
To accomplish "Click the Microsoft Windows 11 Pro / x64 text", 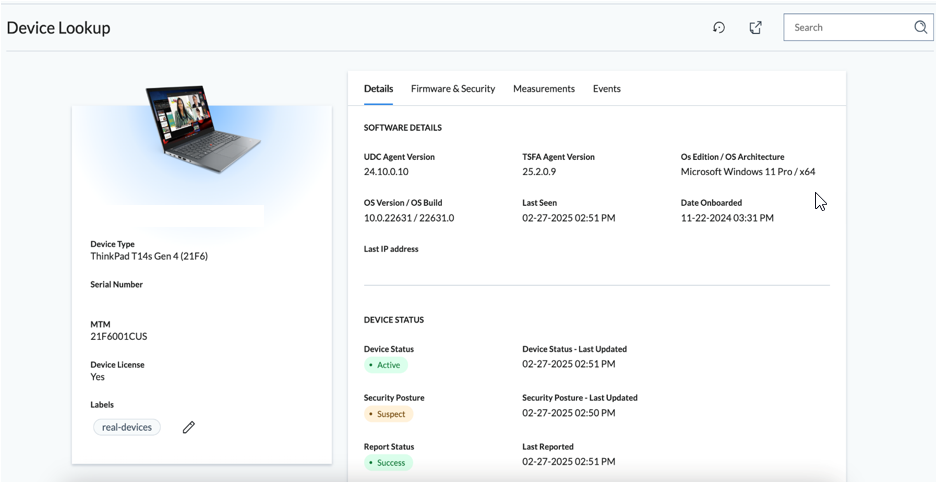I will pos(748,172).
